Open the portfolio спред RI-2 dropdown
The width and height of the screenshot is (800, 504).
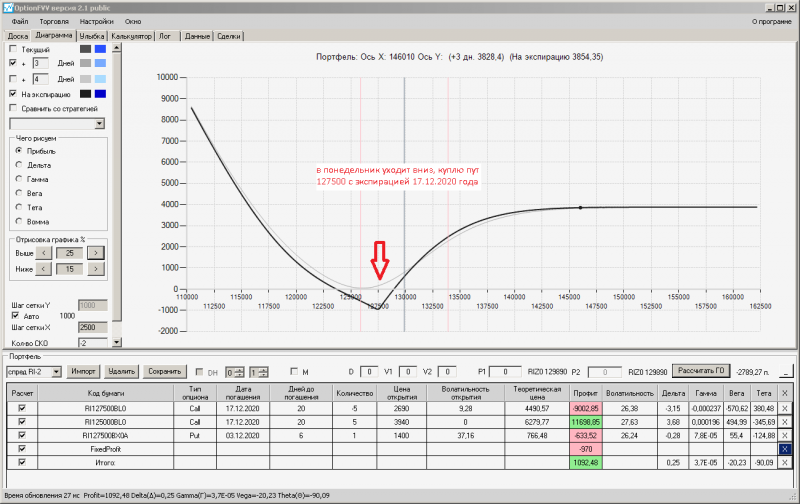point(57,372)
